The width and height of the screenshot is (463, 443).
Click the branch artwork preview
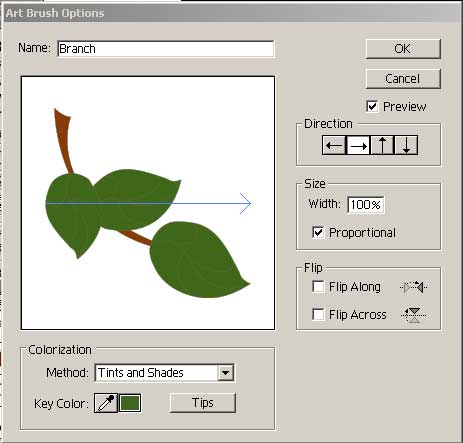148,203
